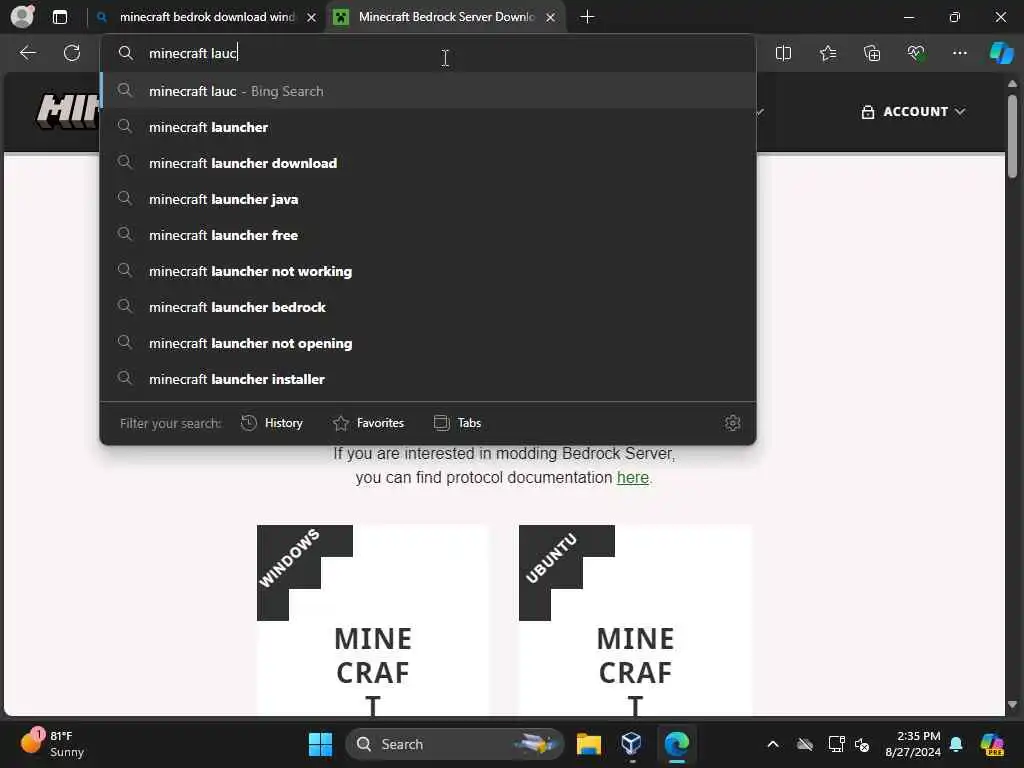Filter search by Favorites
Screen dimensions: 1024x768
click(x=368, y=423)
